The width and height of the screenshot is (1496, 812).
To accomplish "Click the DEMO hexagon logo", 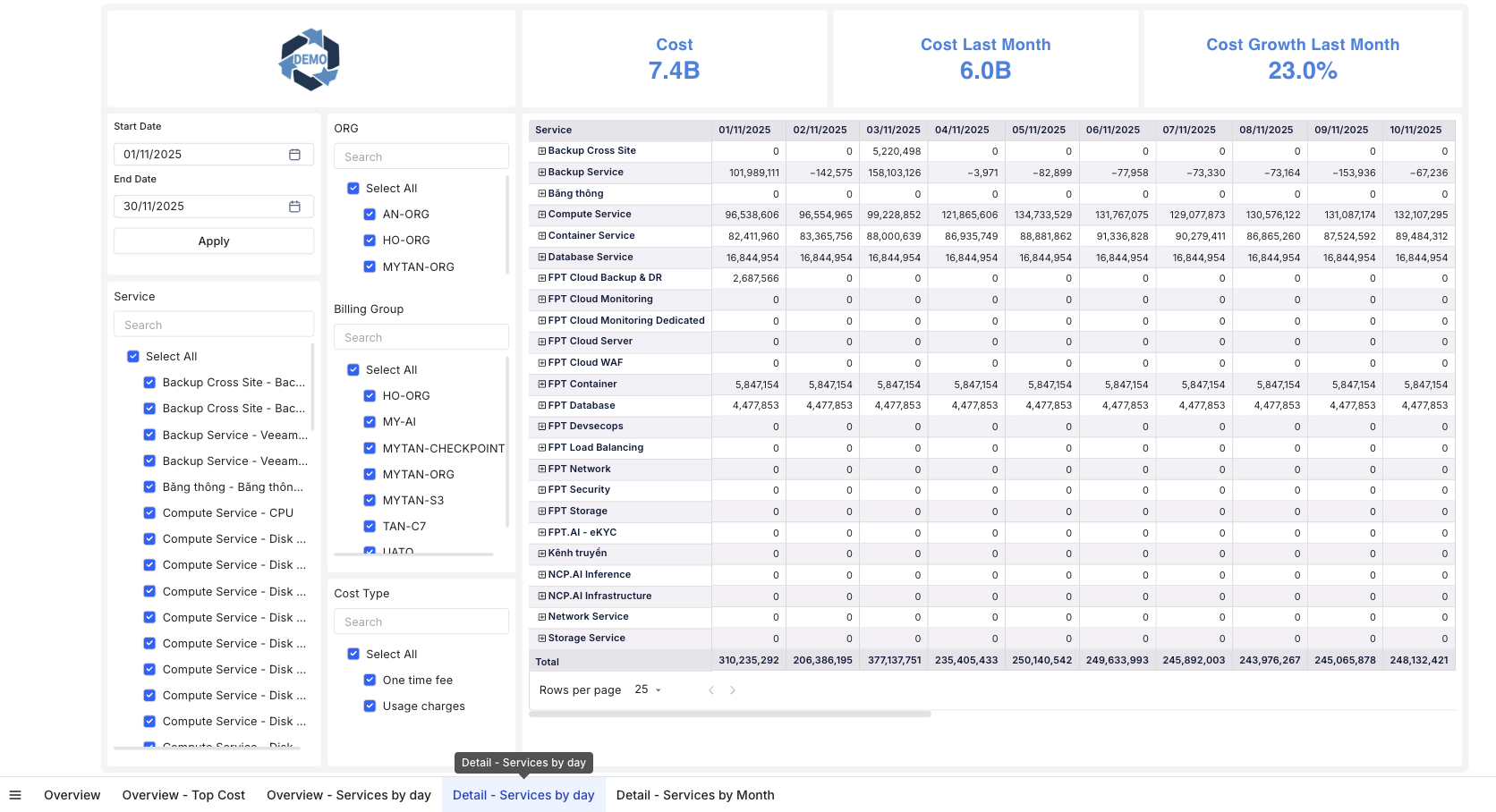I will click(x=310, y=58).
